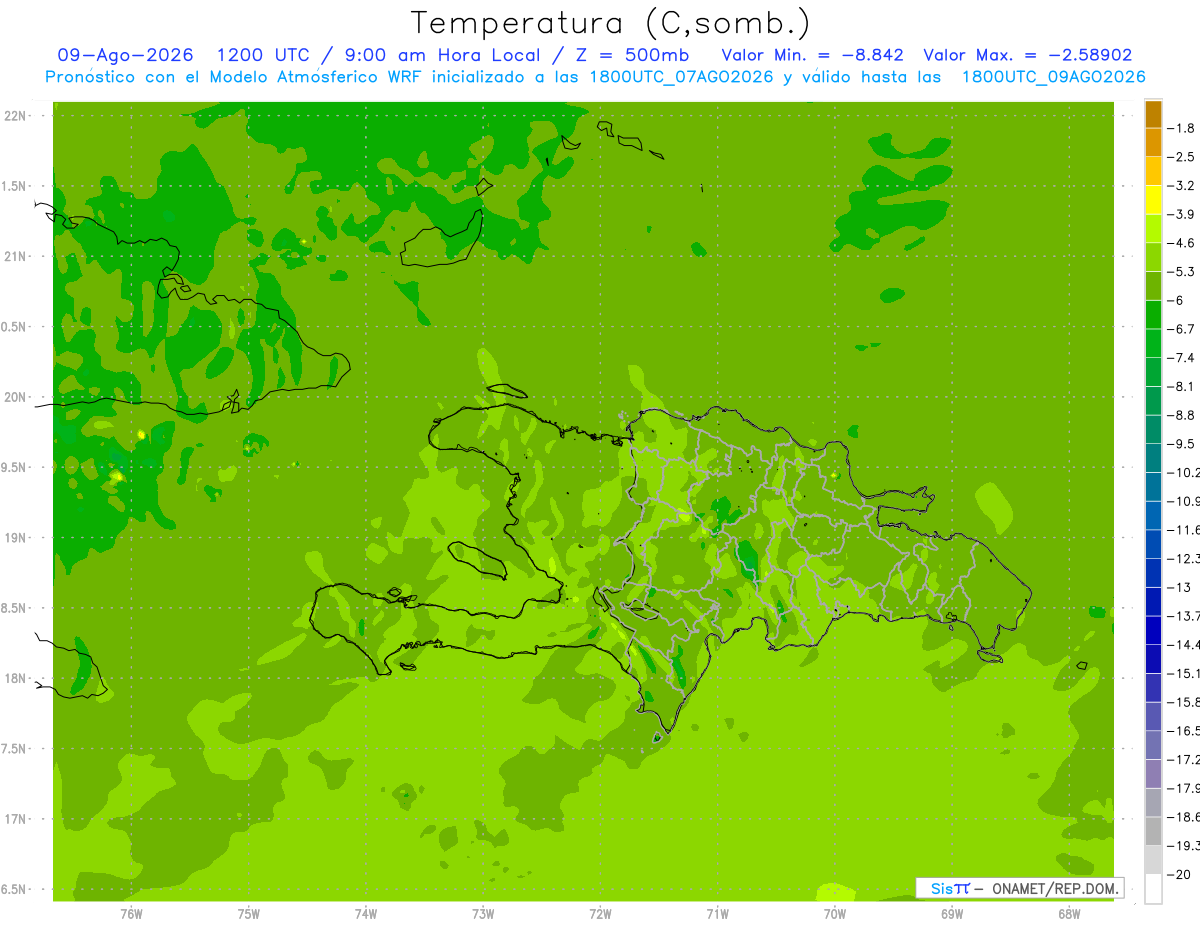This screenshot has height=927, width=1200.
Task: Click the '68W' longitude label
Action: click(x=1069, y=914)
